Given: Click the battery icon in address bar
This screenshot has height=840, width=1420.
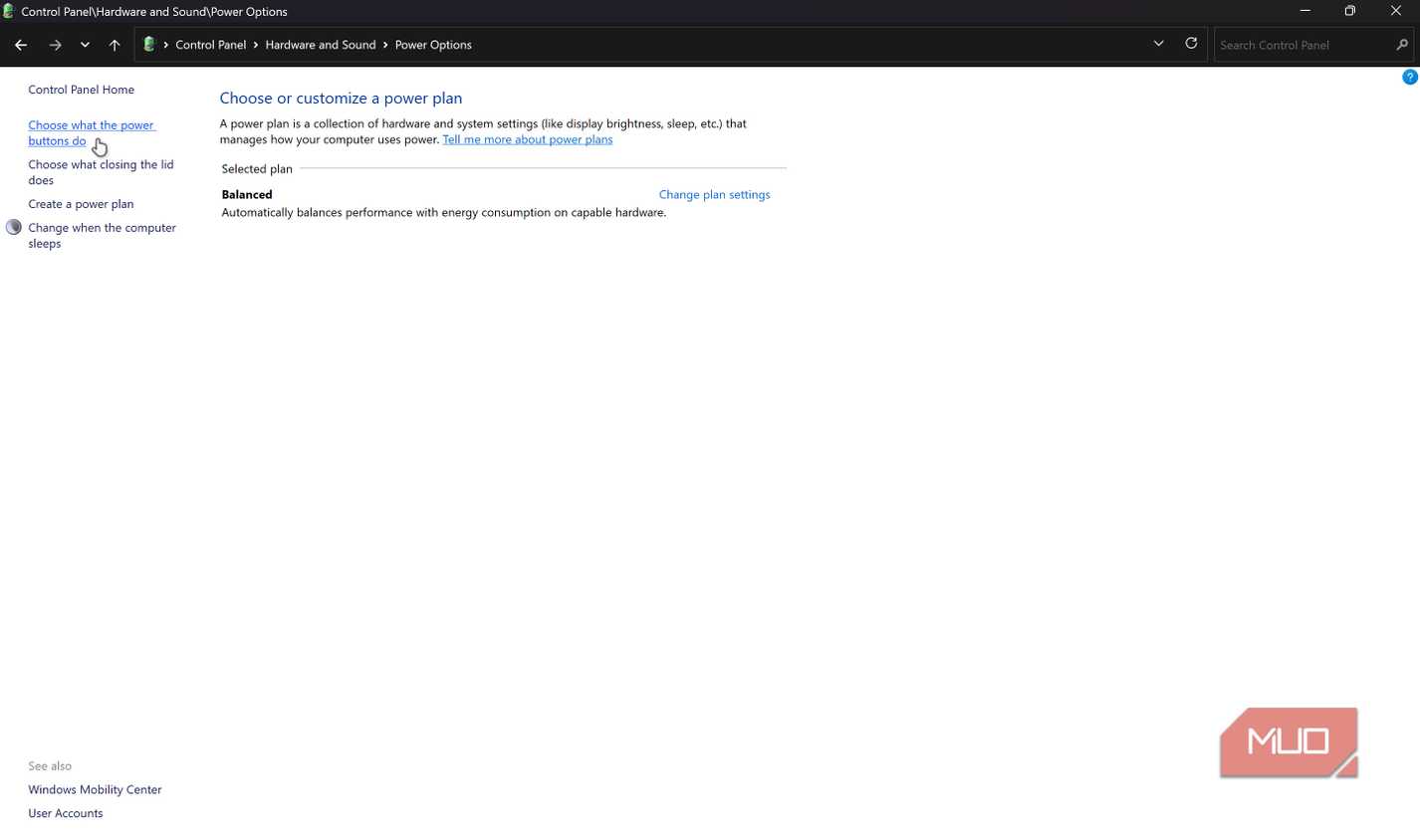Looking at the screenshot, I should 149,44.
